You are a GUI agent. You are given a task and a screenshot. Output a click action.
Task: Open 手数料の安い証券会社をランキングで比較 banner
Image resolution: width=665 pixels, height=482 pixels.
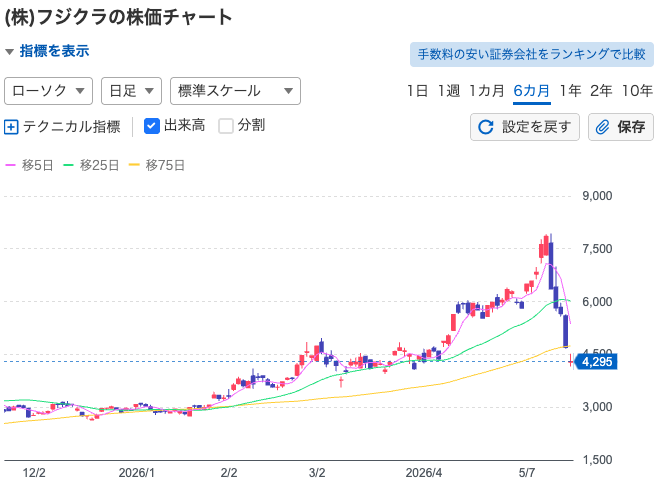click(531, 54)
